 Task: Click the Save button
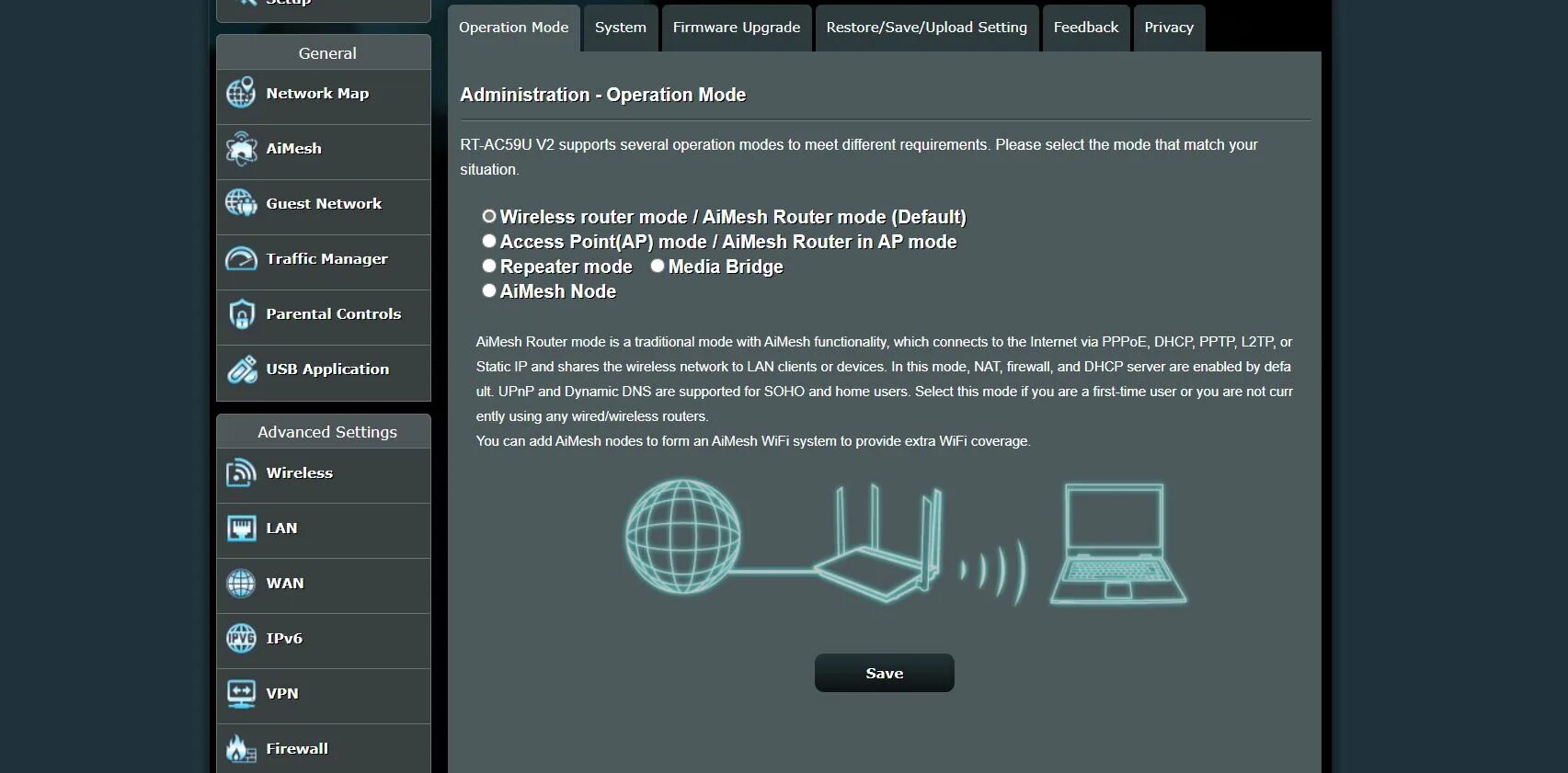(885, 673)
